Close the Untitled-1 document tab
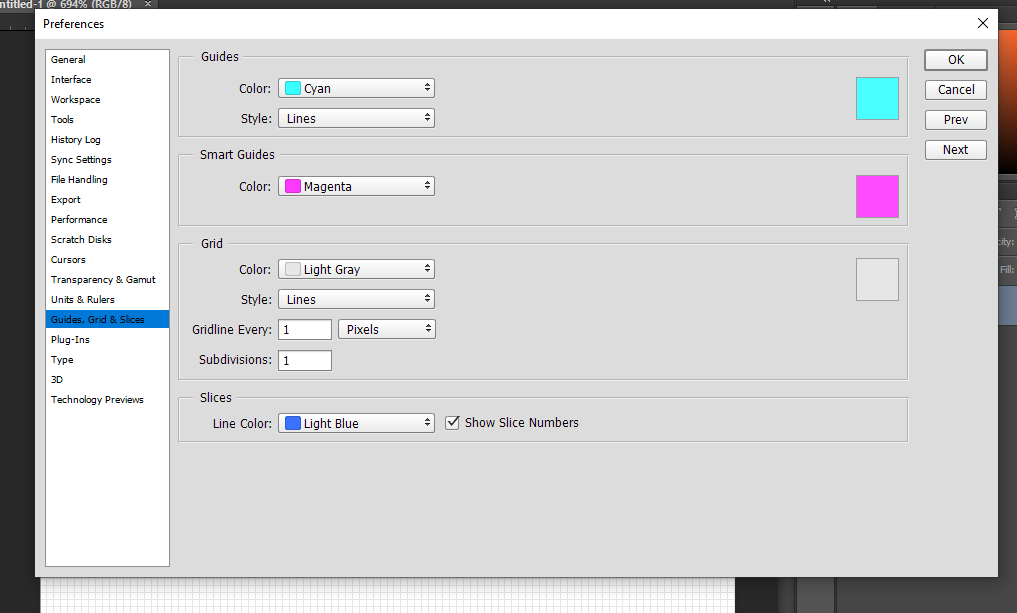This screenshot has height=613, width=1017. coord(148,4)
